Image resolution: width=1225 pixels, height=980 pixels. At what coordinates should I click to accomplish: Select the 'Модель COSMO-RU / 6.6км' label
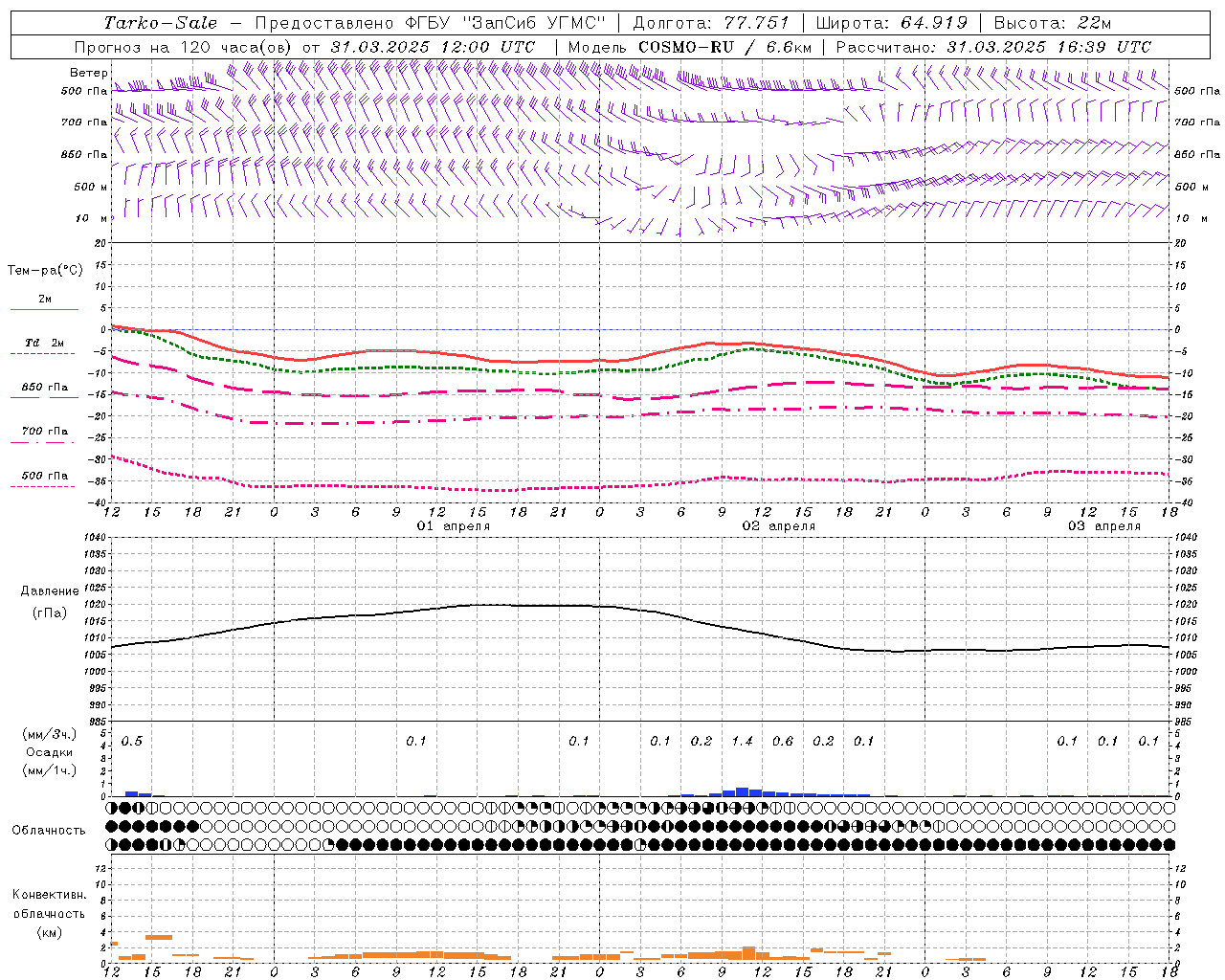(x=690, y=47)
